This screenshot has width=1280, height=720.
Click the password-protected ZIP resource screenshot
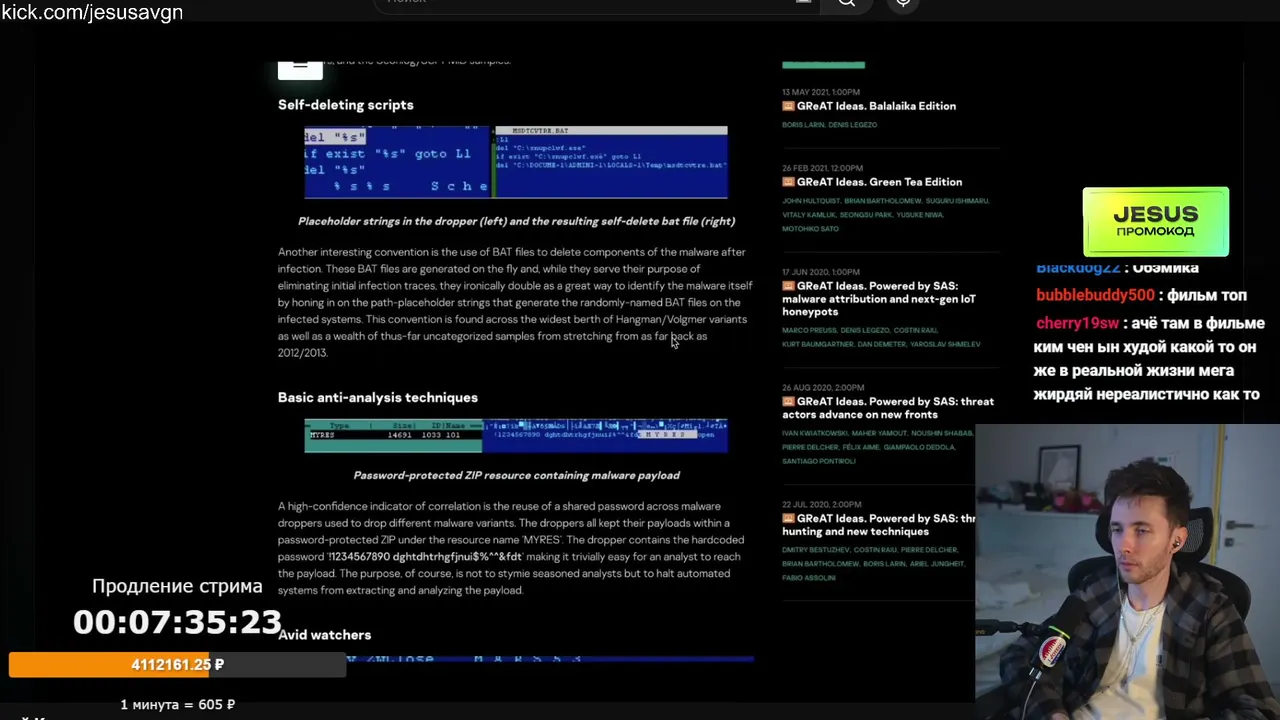[x=516, y=436]
